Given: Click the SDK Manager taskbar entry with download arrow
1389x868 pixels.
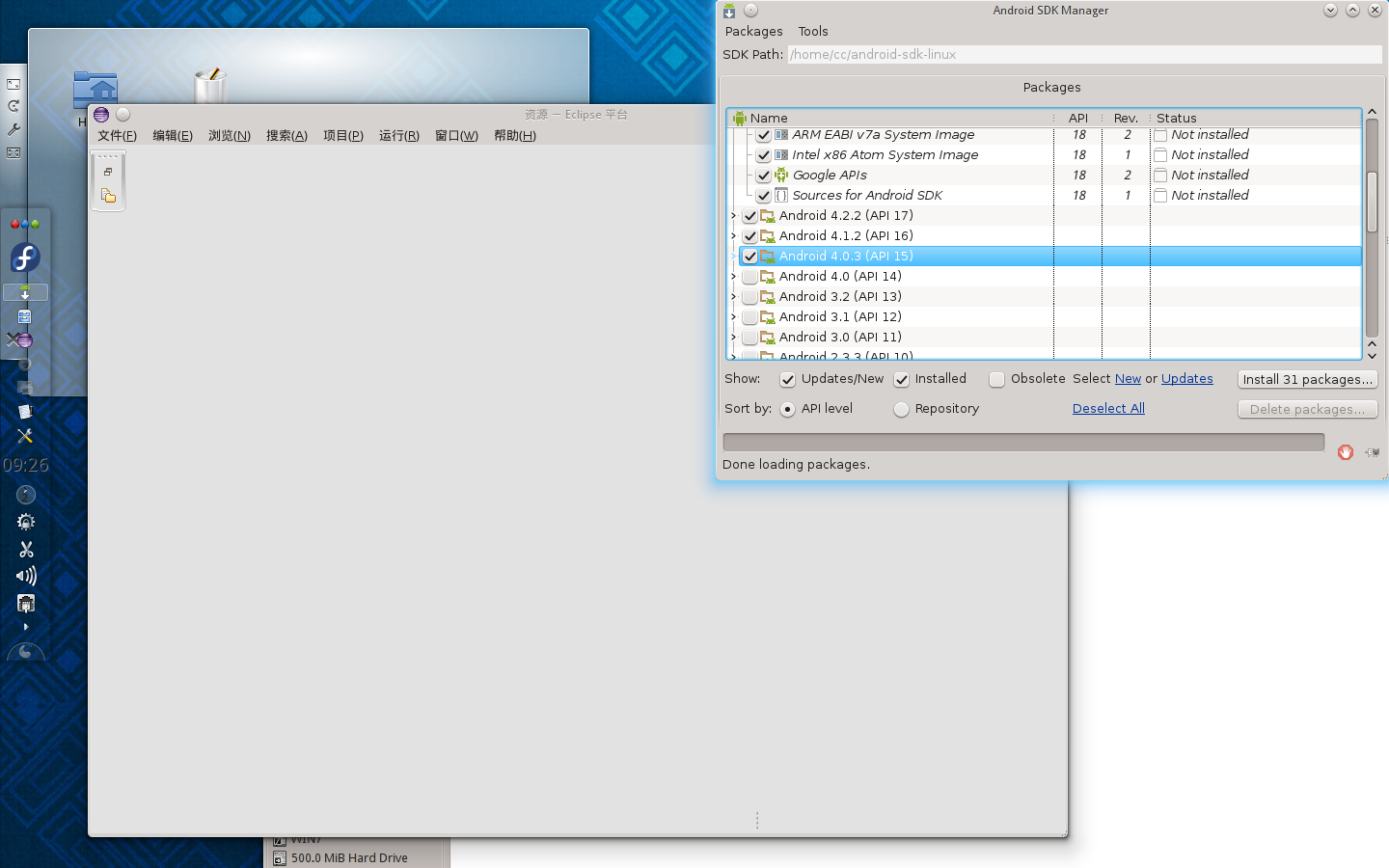Looking at the screenshot, I should point(25,292).
